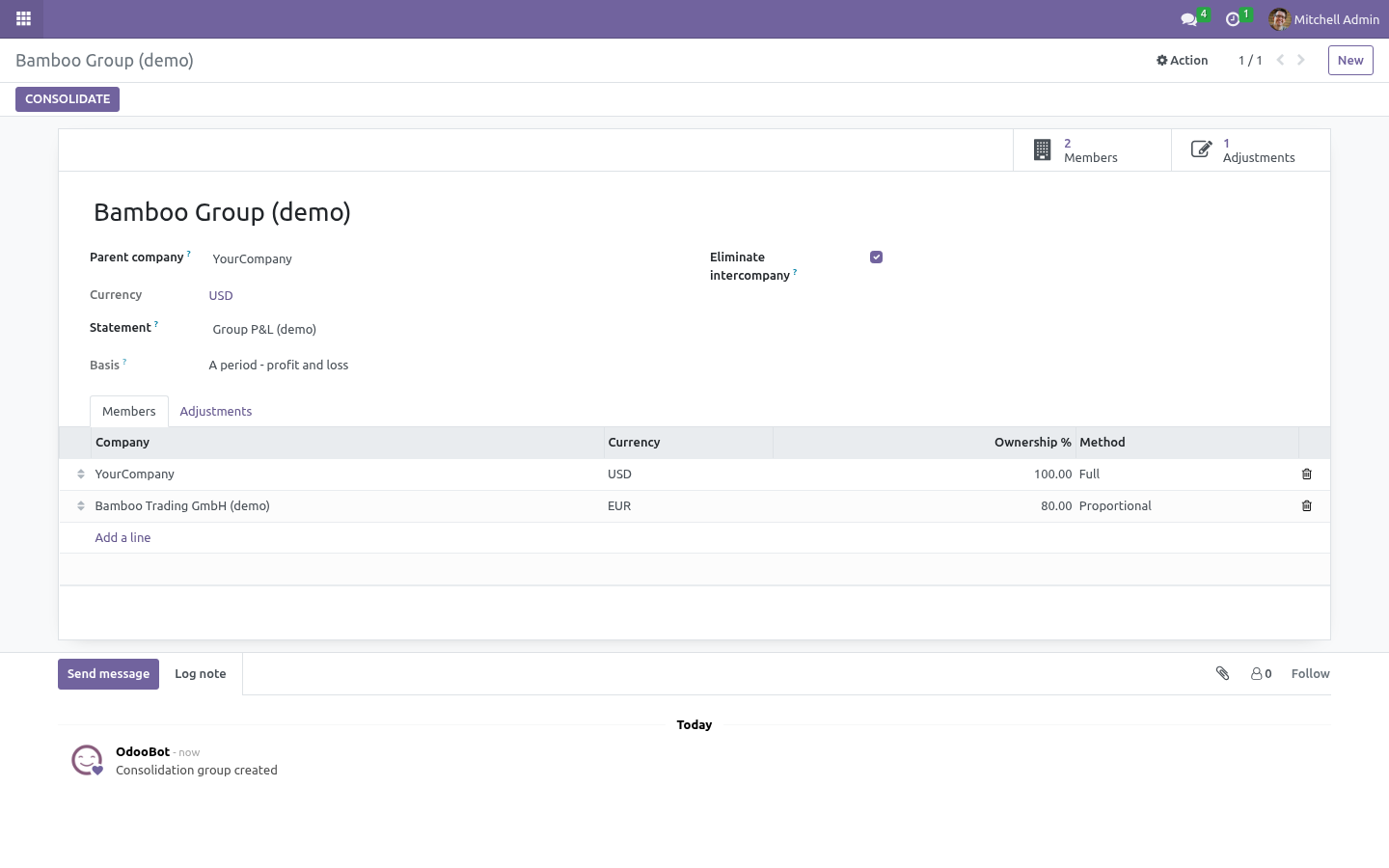This screenshot has width=1389, height=868.
Task: Open the followers count icon
Action: click(x=1262, y=674)
